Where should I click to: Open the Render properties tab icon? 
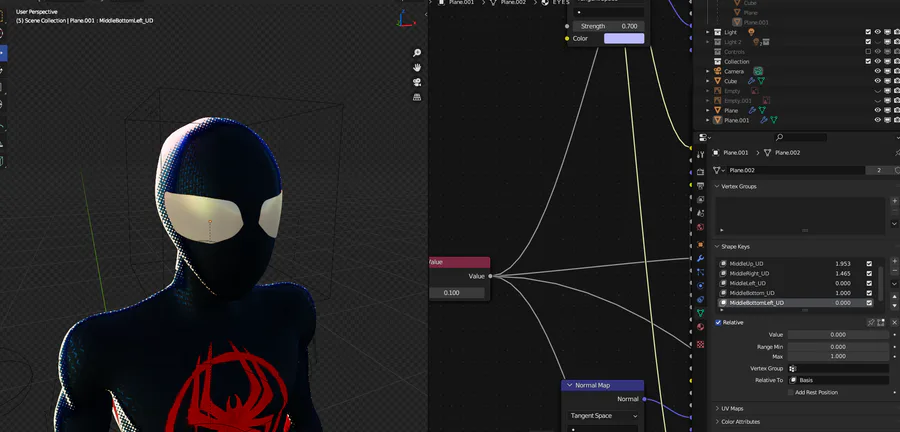(x=700, y=172)
